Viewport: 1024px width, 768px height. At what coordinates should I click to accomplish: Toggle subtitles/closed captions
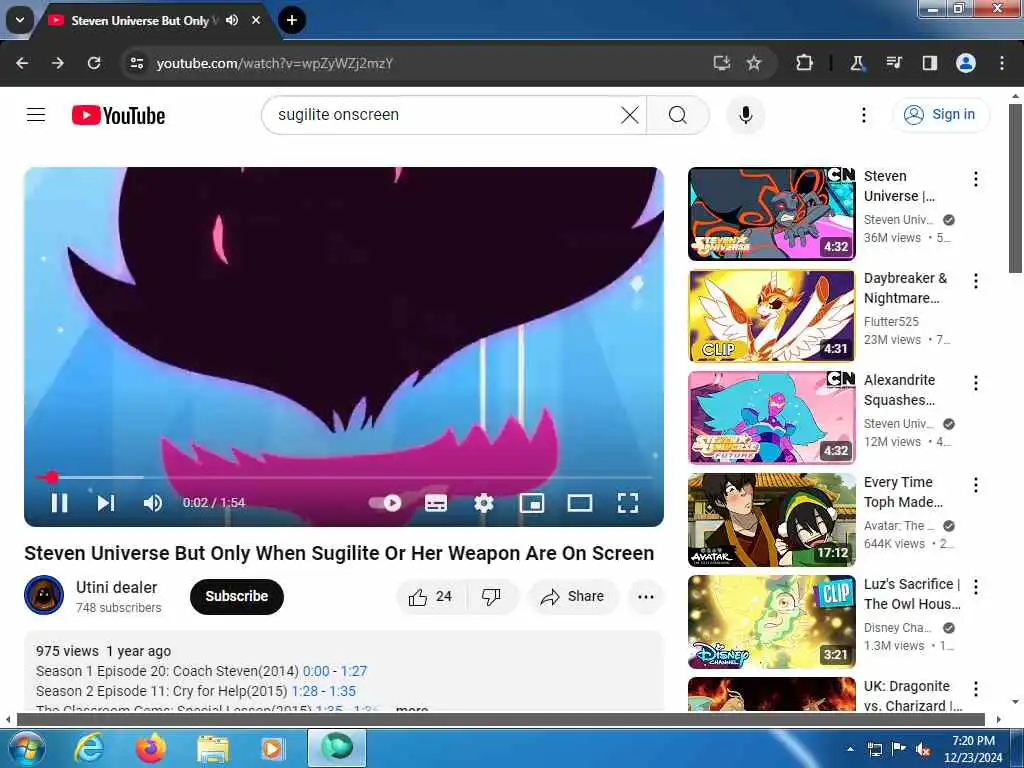[436, 503]
